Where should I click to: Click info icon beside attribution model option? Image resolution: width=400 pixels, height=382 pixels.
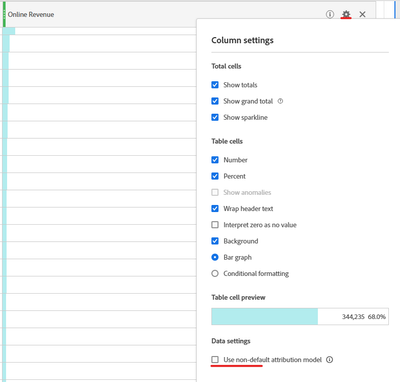(x=329, y=360)
